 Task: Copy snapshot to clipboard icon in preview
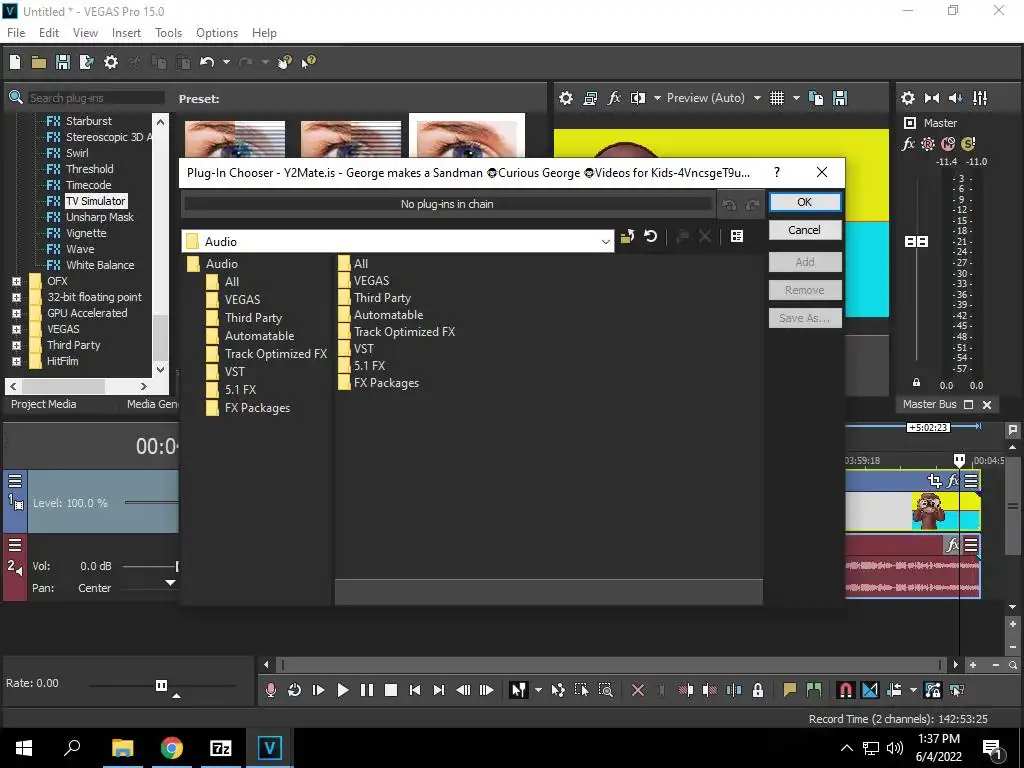816,98
